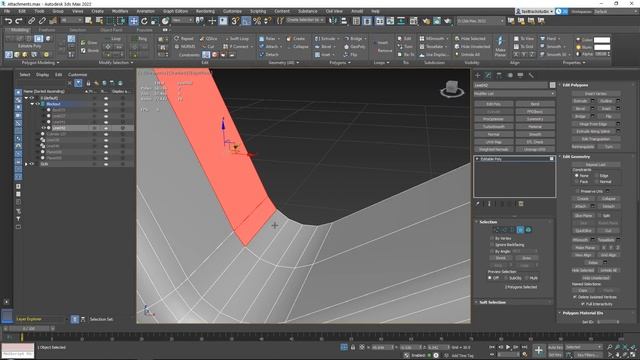Open the Display command panel tab
The image size is (640, 360).
[520, 75]
